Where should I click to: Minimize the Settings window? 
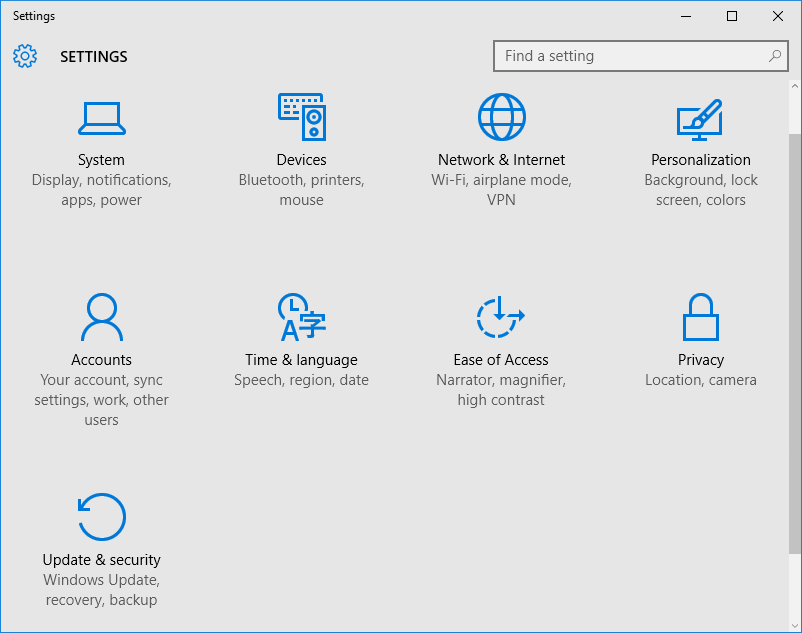point(686,16)
